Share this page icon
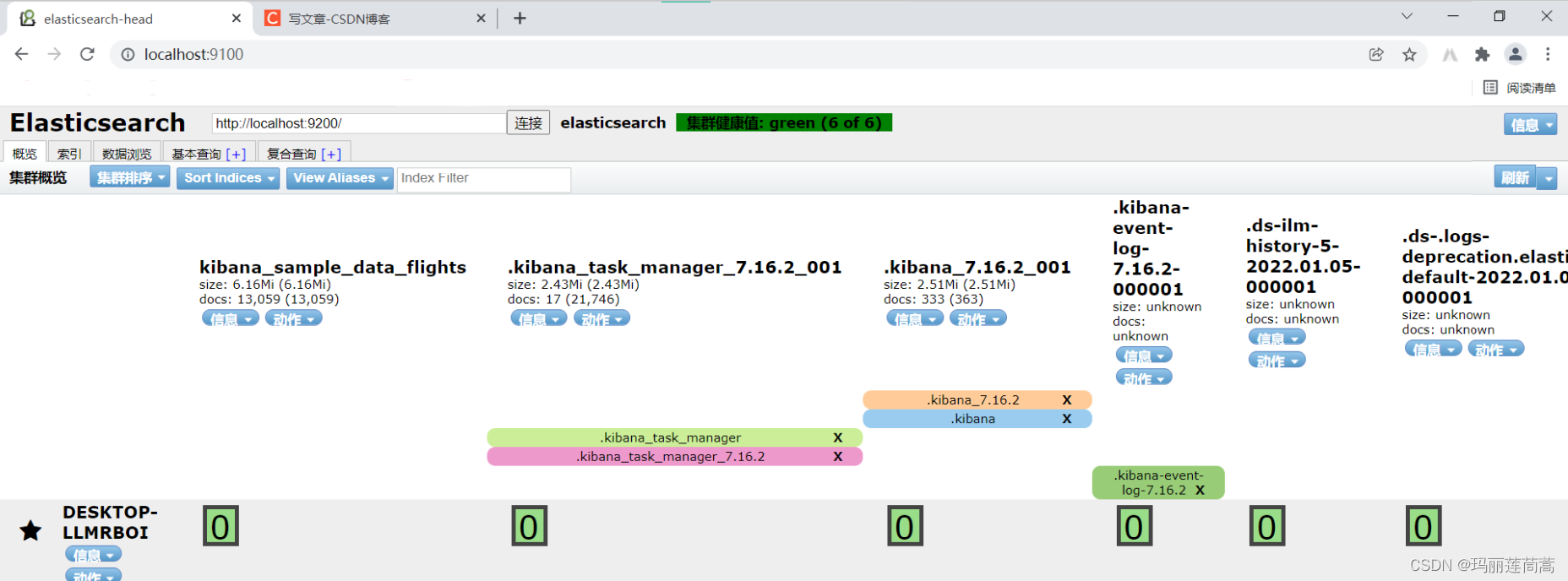 pyautogui.click(x=1376, y=54)
